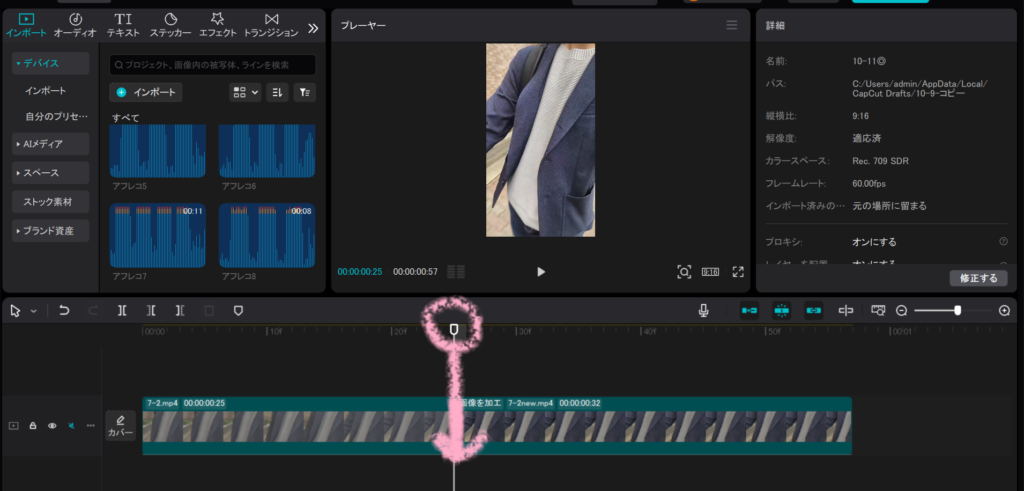
Task: Open the player hamburger menu
Action: (731, 25)
